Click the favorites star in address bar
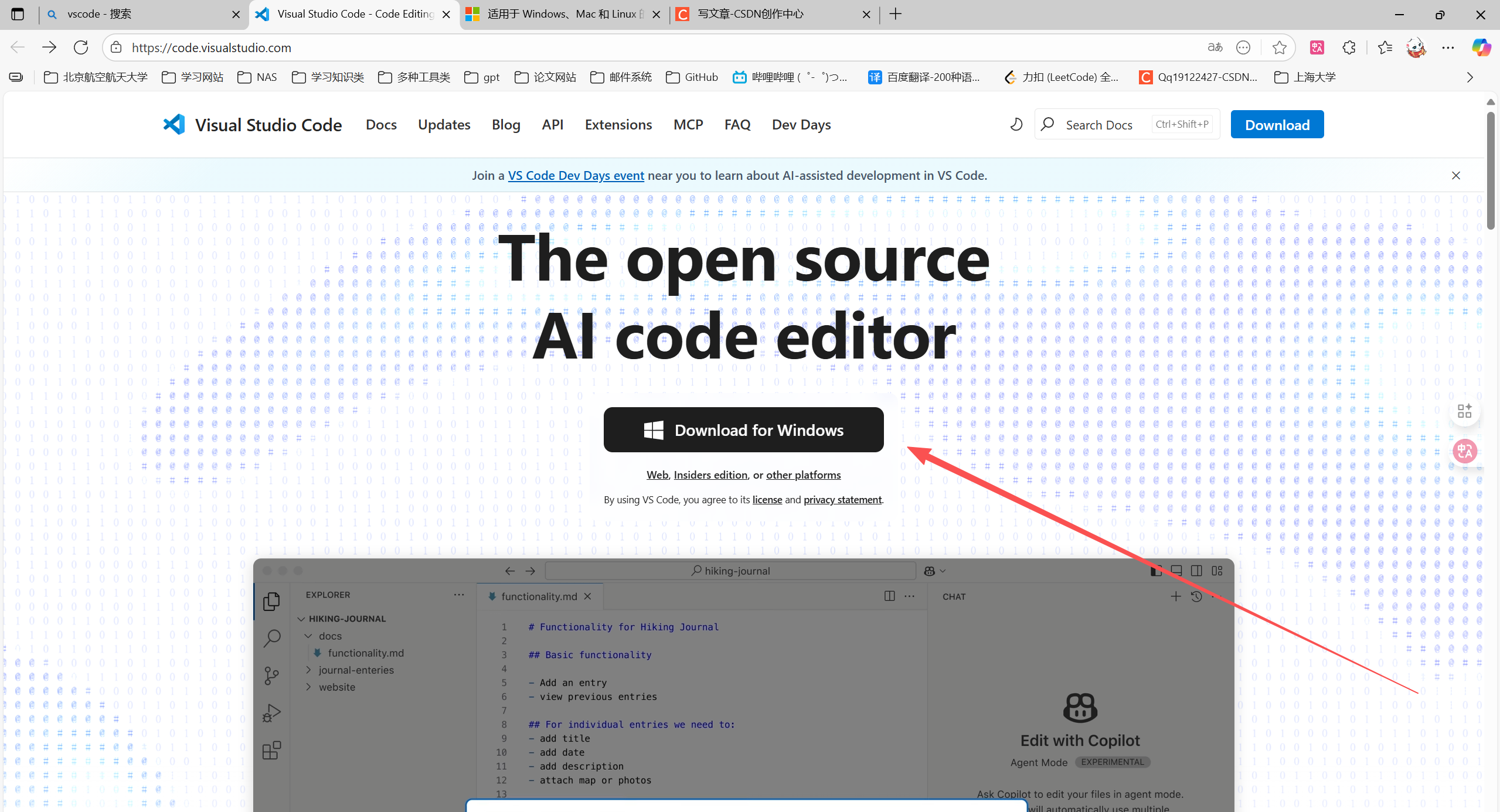The width and height of the screenshot is (1500, 812). click(x=1279, y=47)
